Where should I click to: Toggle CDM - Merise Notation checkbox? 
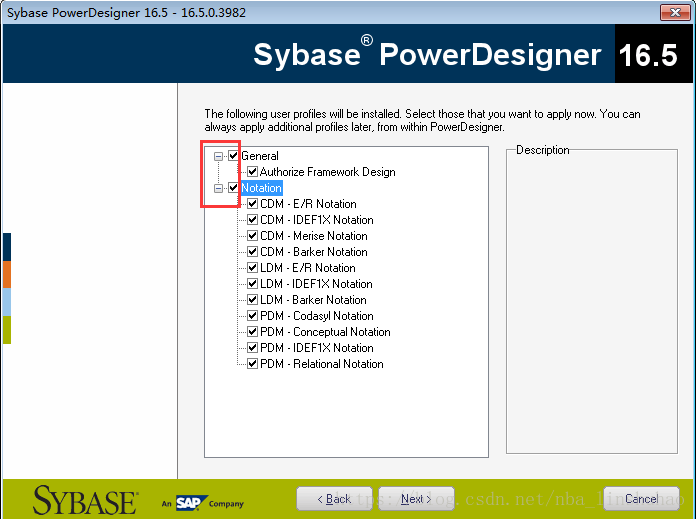point(253,235)
